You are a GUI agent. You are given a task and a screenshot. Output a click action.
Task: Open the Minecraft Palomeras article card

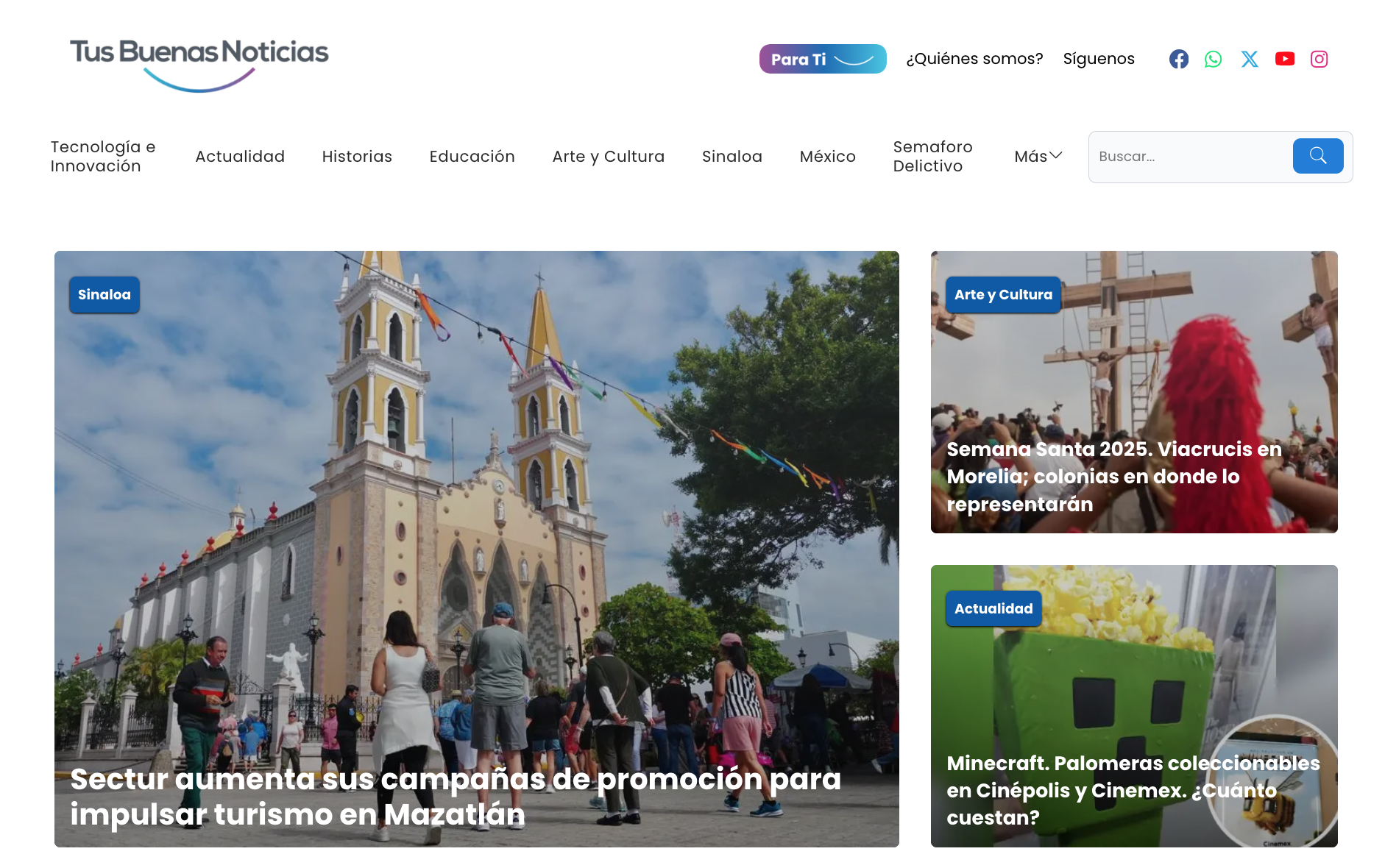[1133, 790]
